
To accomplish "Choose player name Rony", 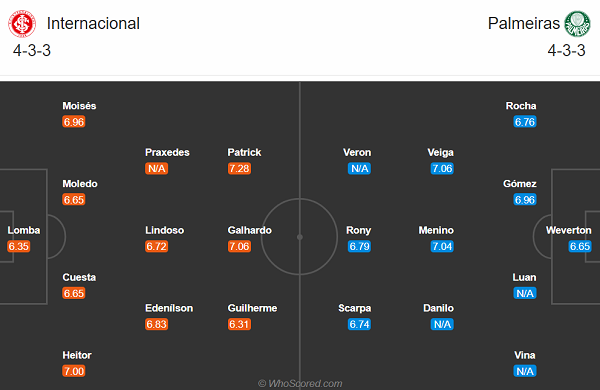I will click(x=359, y=230).
